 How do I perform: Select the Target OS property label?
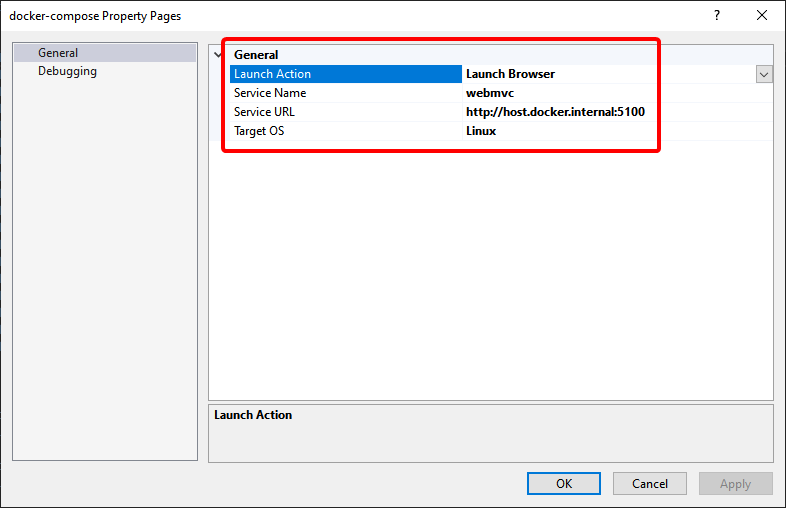point(258,131)
